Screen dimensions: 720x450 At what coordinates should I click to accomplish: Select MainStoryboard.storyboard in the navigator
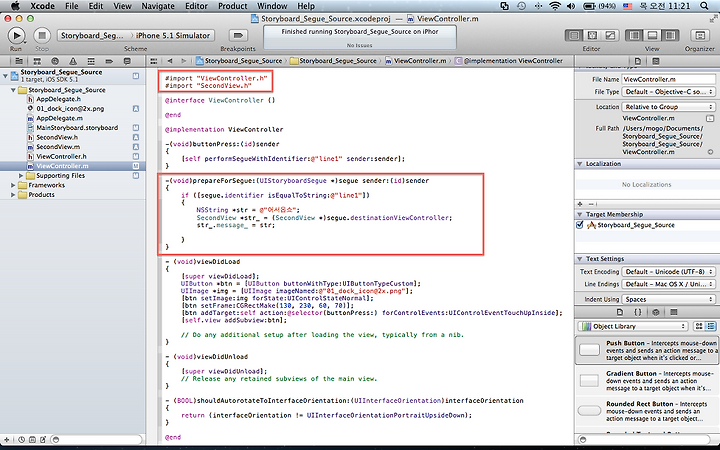[x=77, y=128]
